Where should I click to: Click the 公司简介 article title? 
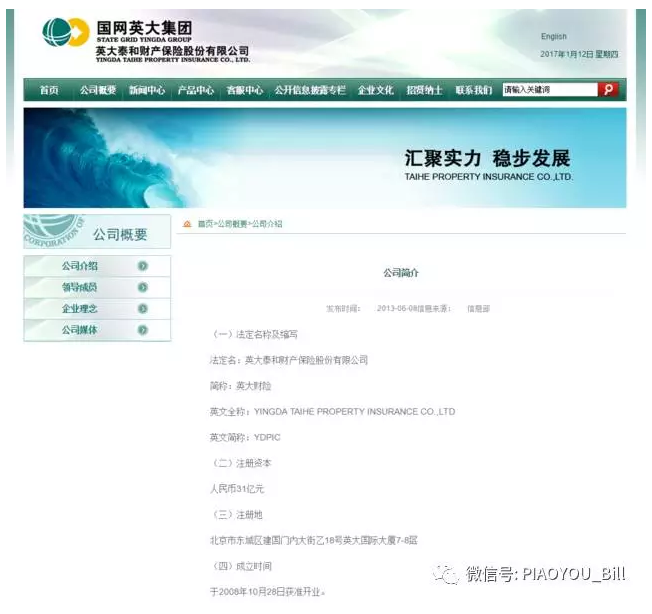[401, 273]
